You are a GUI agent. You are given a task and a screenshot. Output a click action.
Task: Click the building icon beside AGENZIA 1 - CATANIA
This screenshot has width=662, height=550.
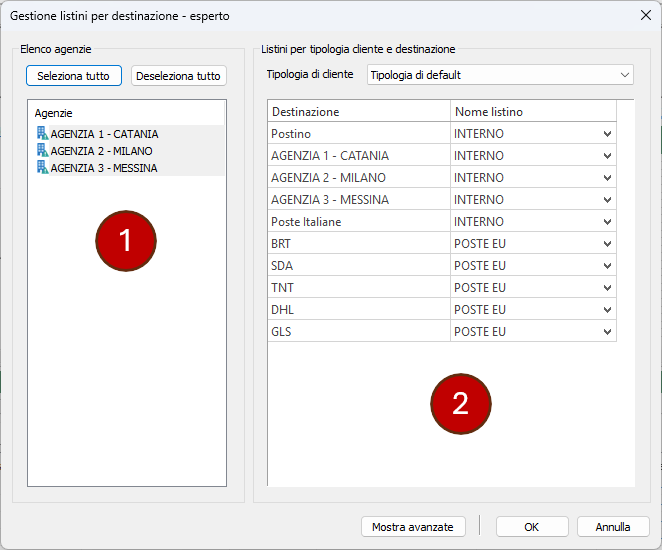pos(41,133)
